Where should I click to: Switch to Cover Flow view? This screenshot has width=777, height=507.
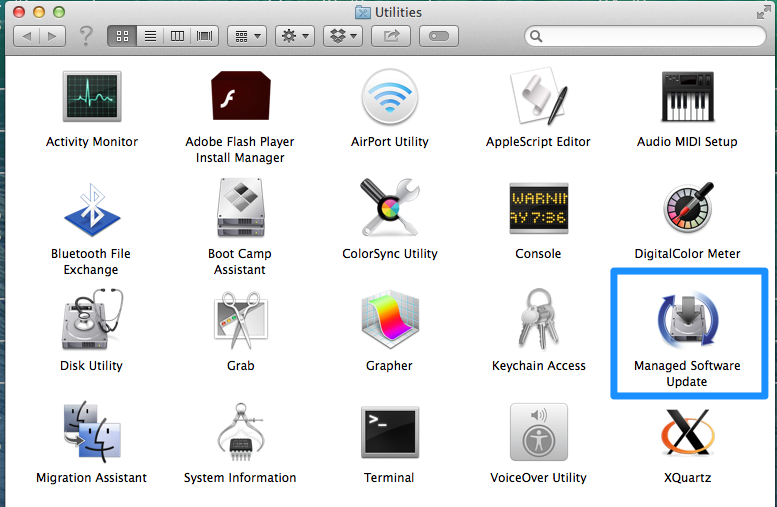[205, 36]
